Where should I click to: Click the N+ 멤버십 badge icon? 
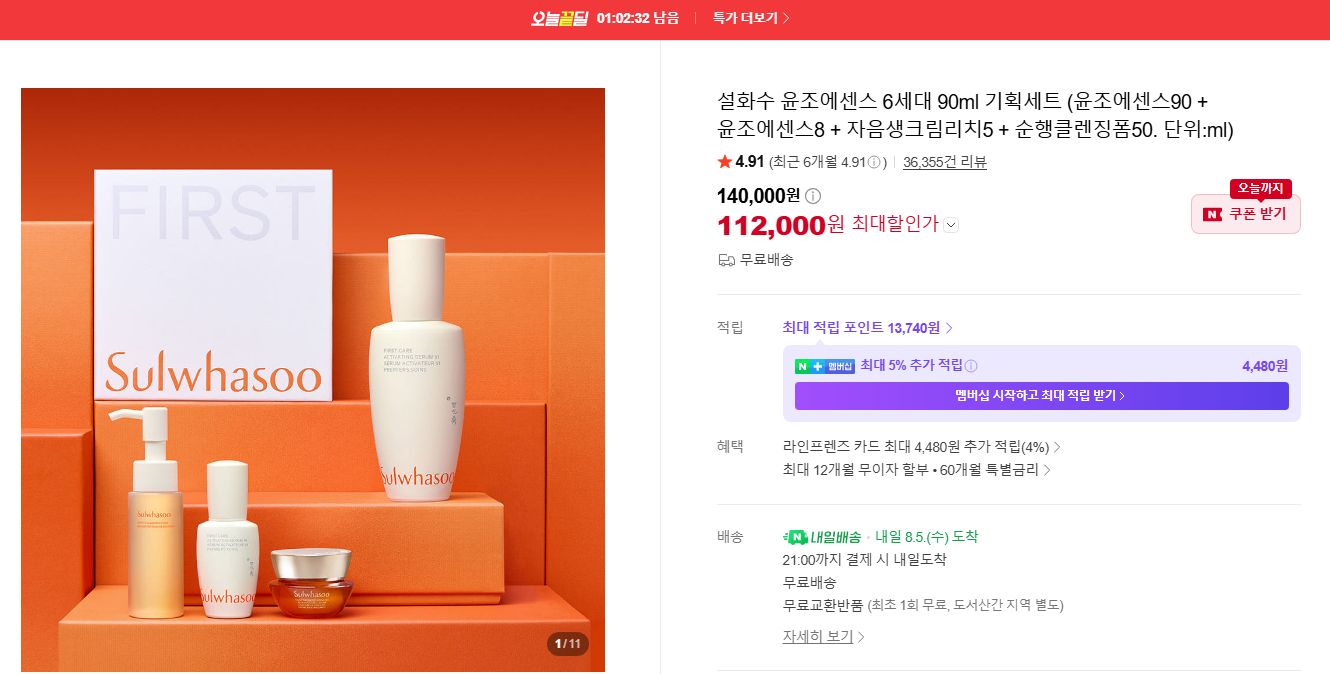825,366
